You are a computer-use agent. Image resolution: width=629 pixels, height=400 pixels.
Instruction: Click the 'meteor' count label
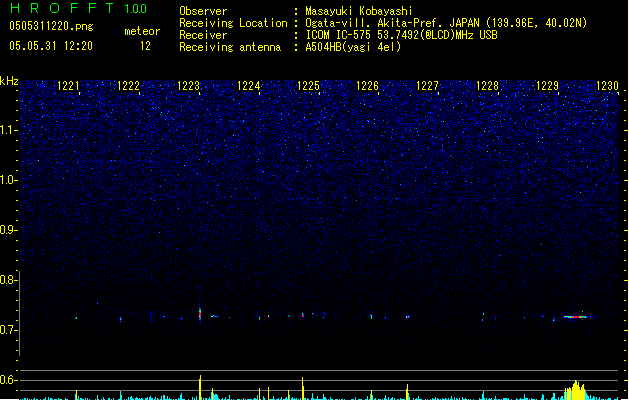[142, 31]
